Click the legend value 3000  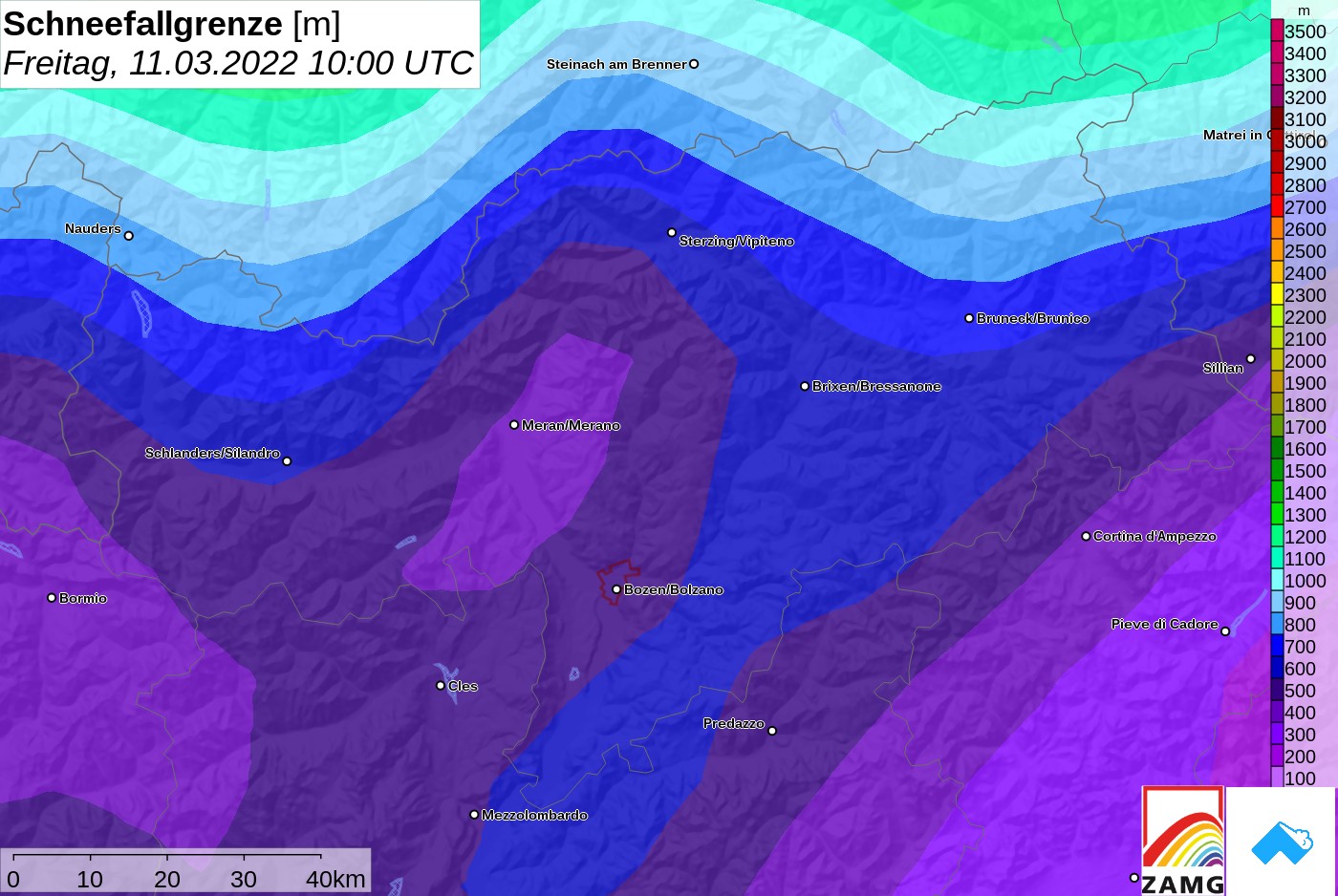[x=1306, y=141]
